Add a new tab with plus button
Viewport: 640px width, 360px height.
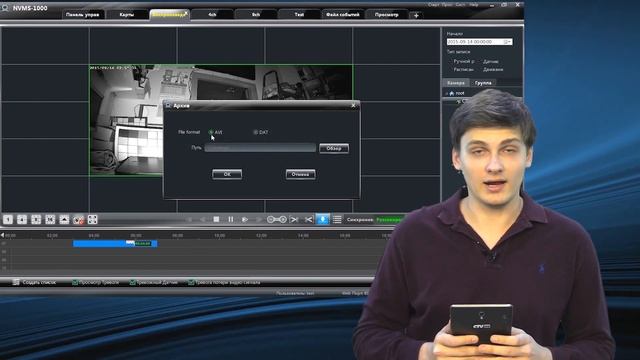tap(416, 16)
